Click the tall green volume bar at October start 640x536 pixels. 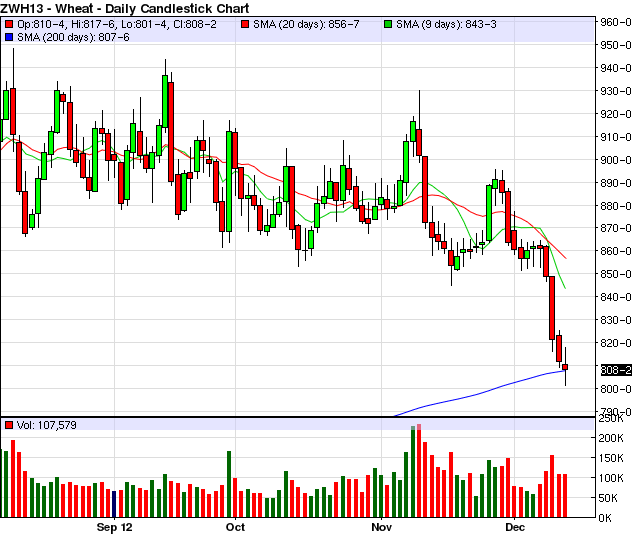point(229,484)
